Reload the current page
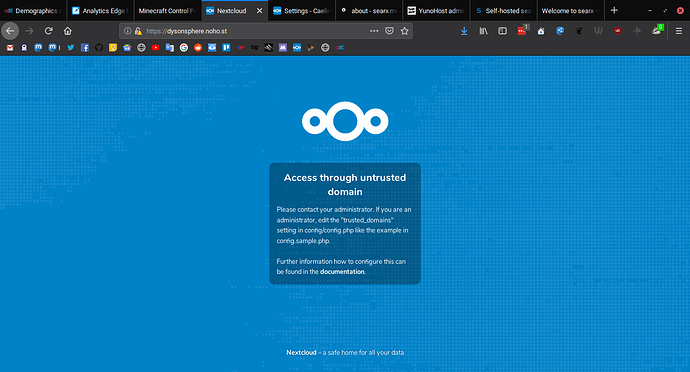 pos(48,31)
